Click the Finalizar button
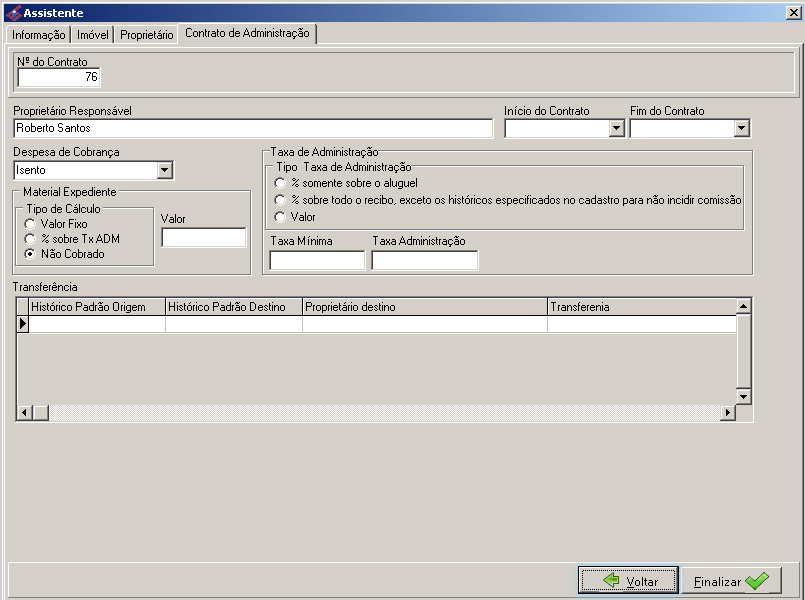 click(x=731, y=581)
